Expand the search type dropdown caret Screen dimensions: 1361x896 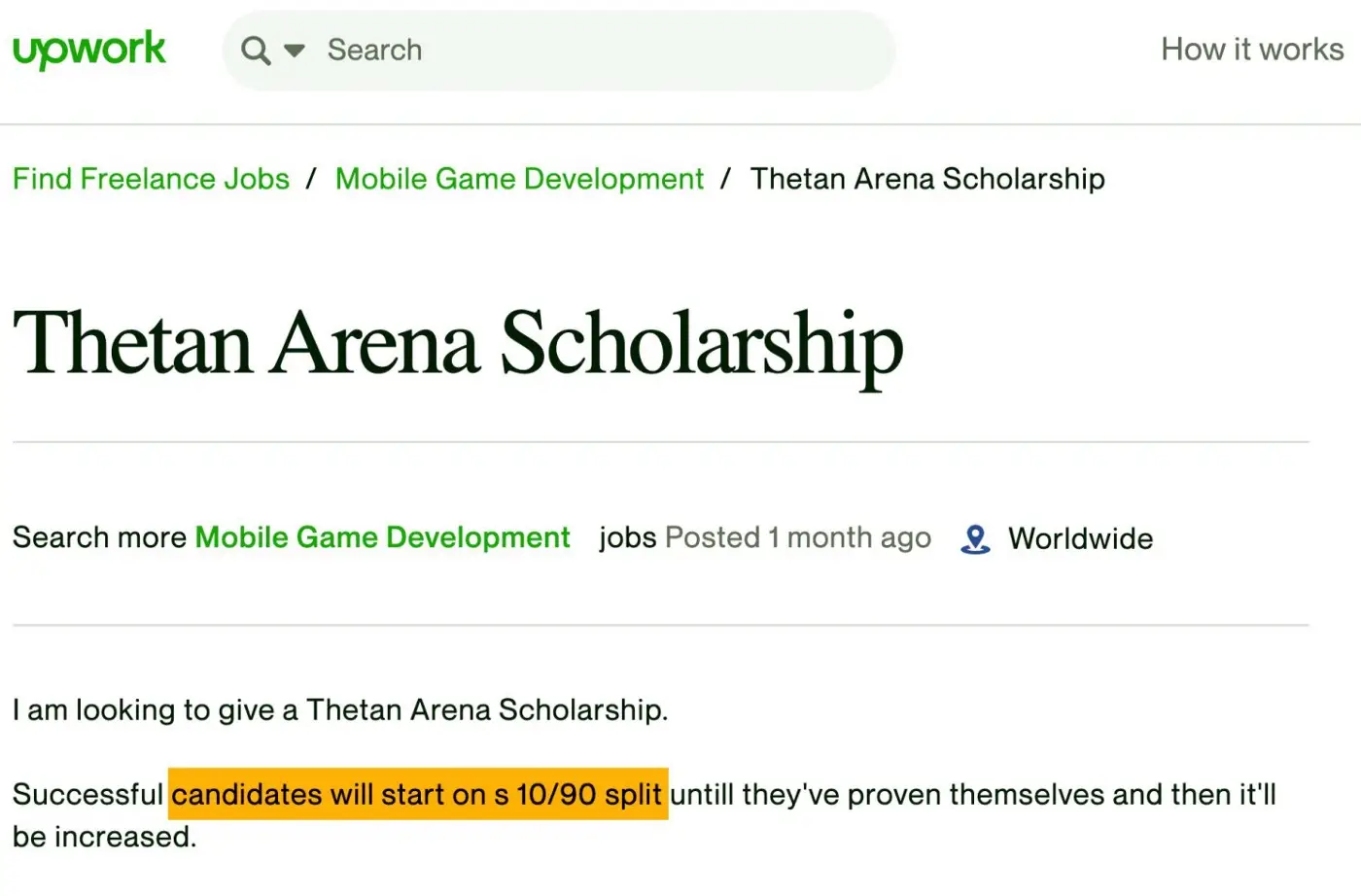295,51
